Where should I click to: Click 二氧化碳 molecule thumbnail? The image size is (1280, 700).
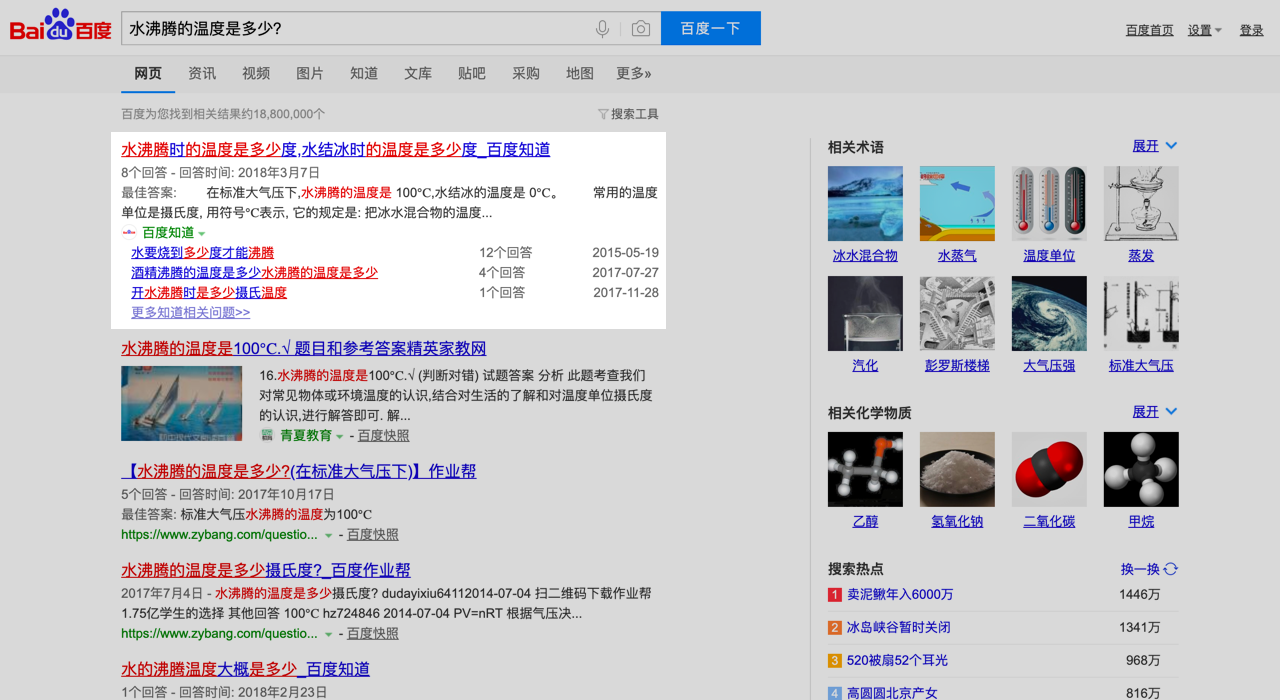click(x=1049, y=469)
